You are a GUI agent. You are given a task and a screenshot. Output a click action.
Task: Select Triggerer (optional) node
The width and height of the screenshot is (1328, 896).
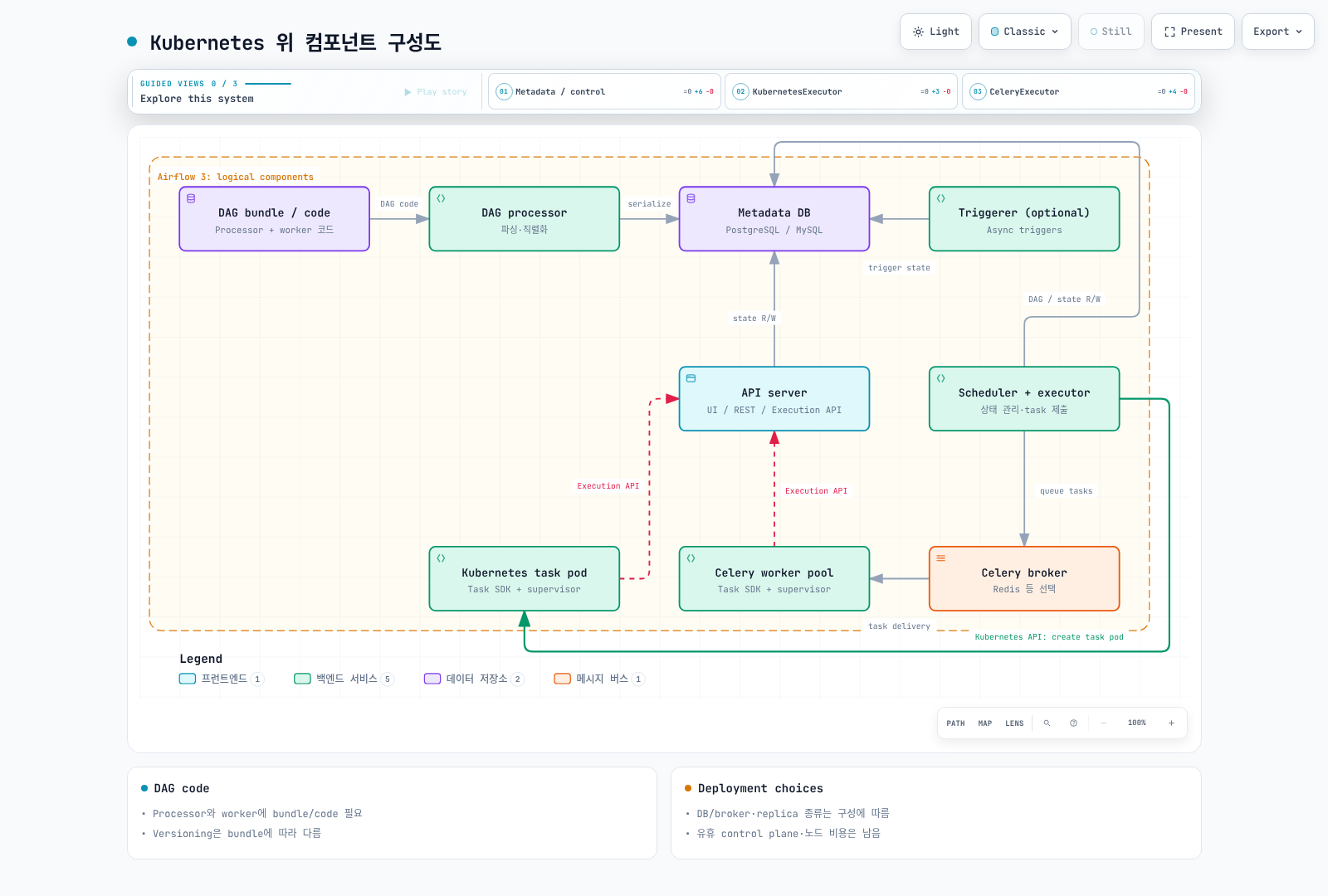tap(1024, 219)
